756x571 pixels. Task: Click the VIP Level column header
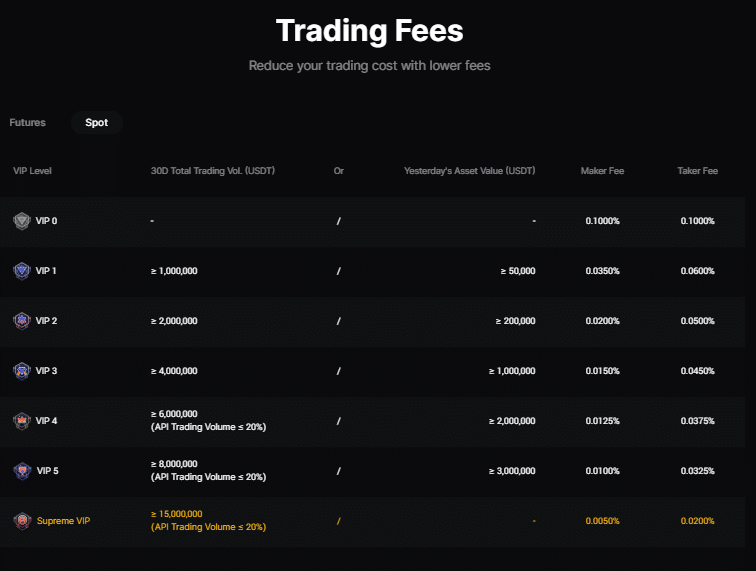point(33,171)
